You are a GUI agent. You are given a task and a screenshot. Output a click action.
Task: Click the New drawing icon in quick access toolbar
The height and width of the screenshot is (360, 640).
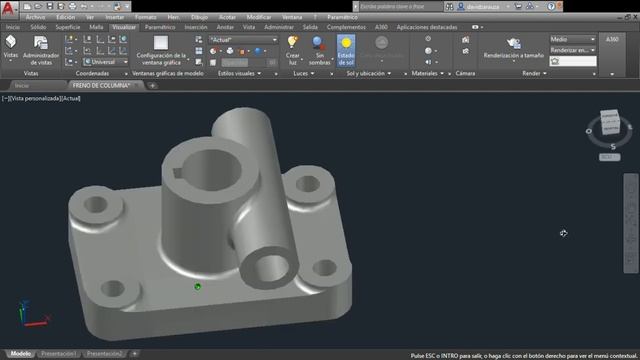coord(27,6)
